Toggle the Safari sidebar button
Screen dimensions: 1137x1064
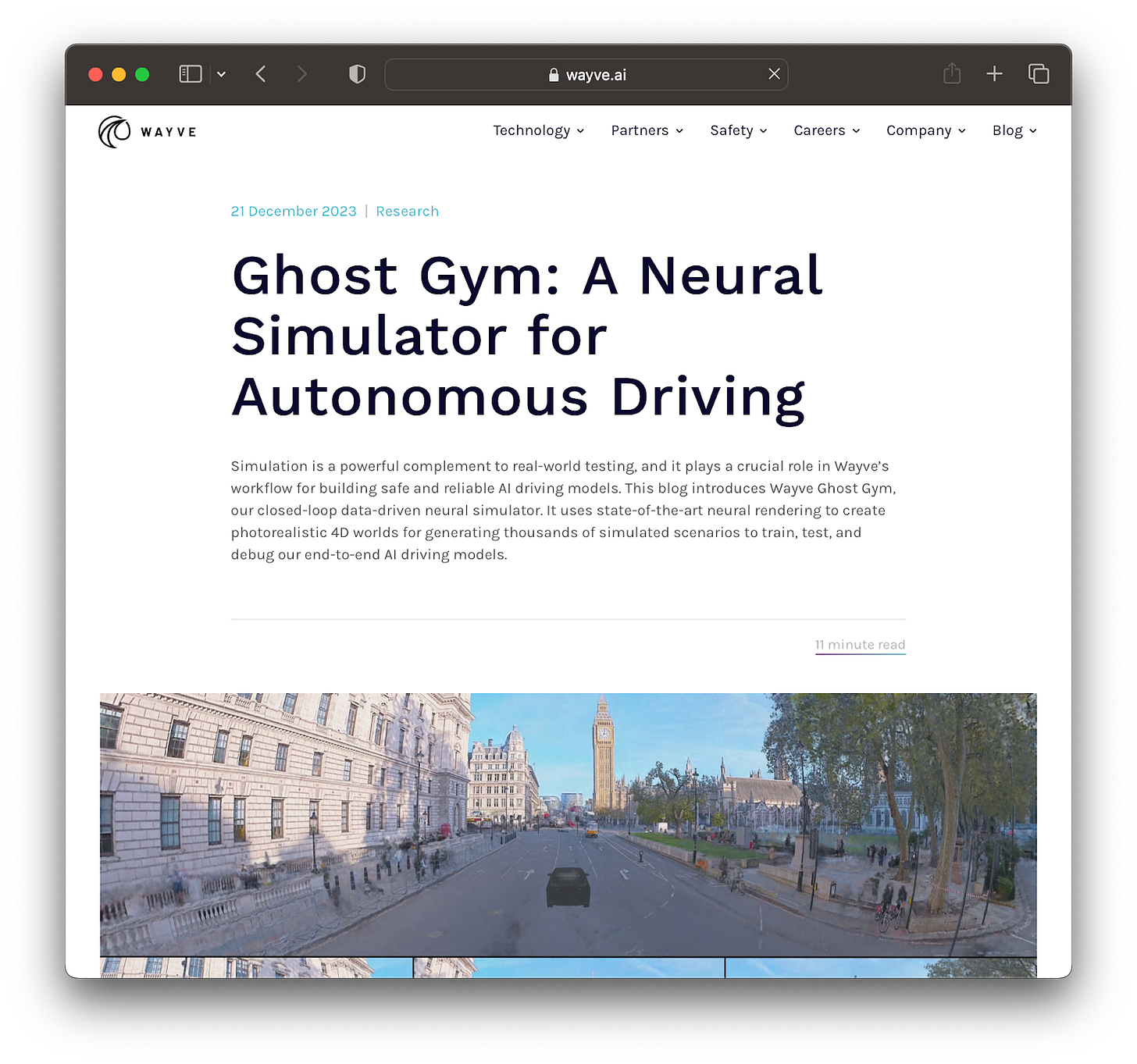[191, 74]
